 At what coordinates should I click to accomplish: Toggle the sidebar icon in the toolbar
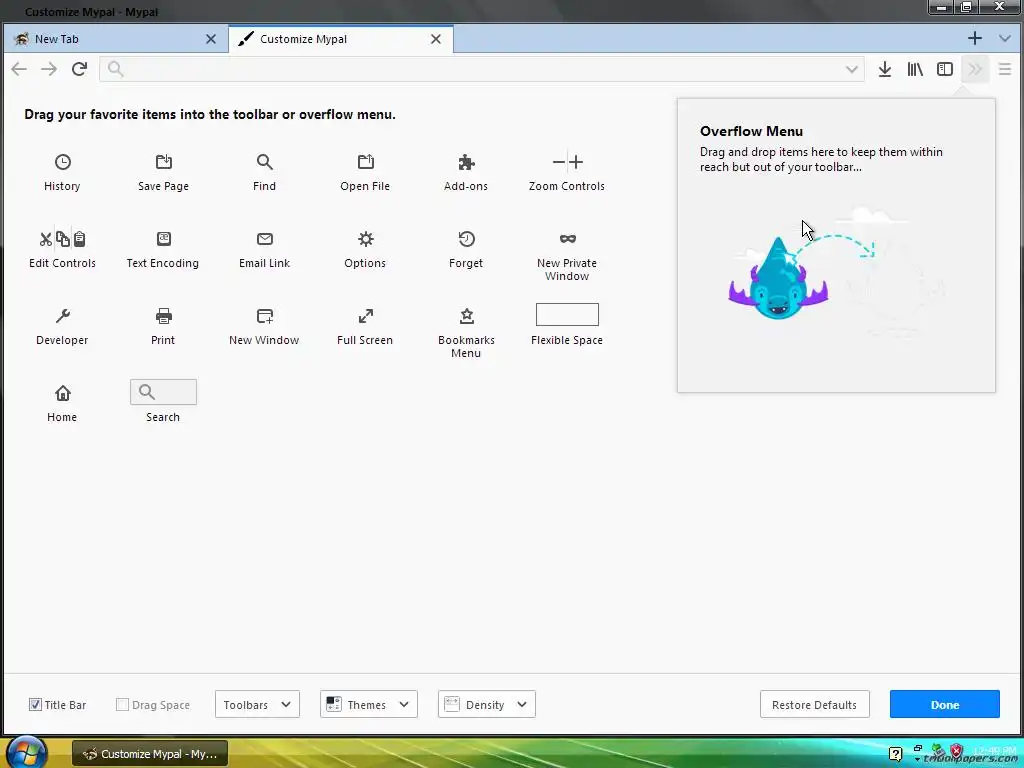click(945, 69)
